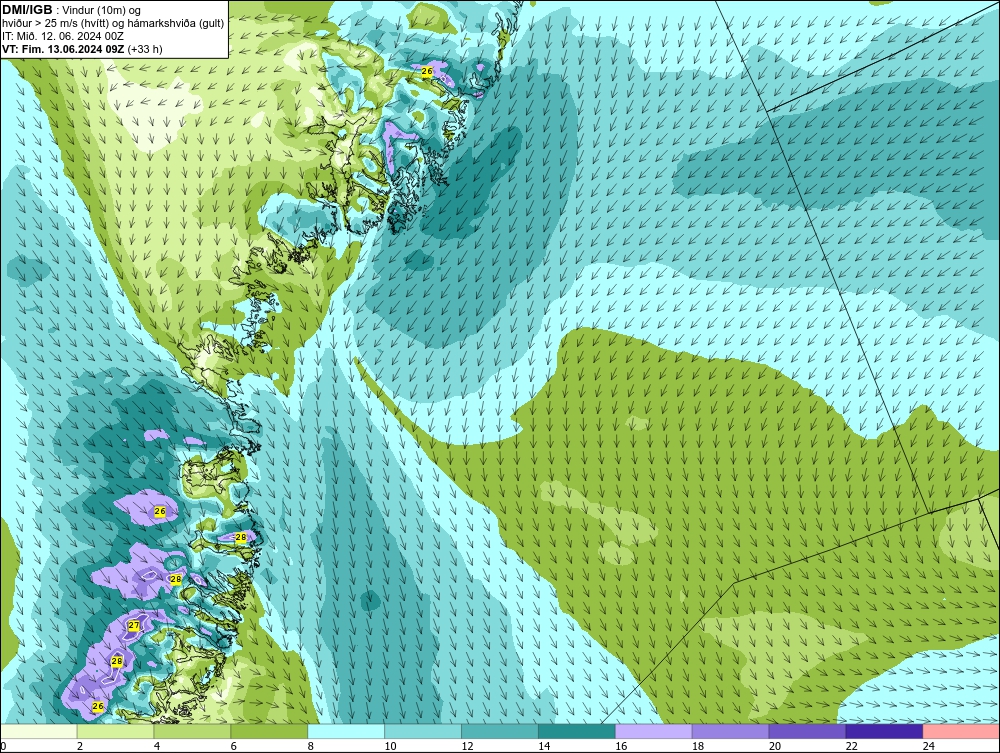This screenshot has width=1000, height=753.
Task: Click the legend scale number 0
Action: 3,746
